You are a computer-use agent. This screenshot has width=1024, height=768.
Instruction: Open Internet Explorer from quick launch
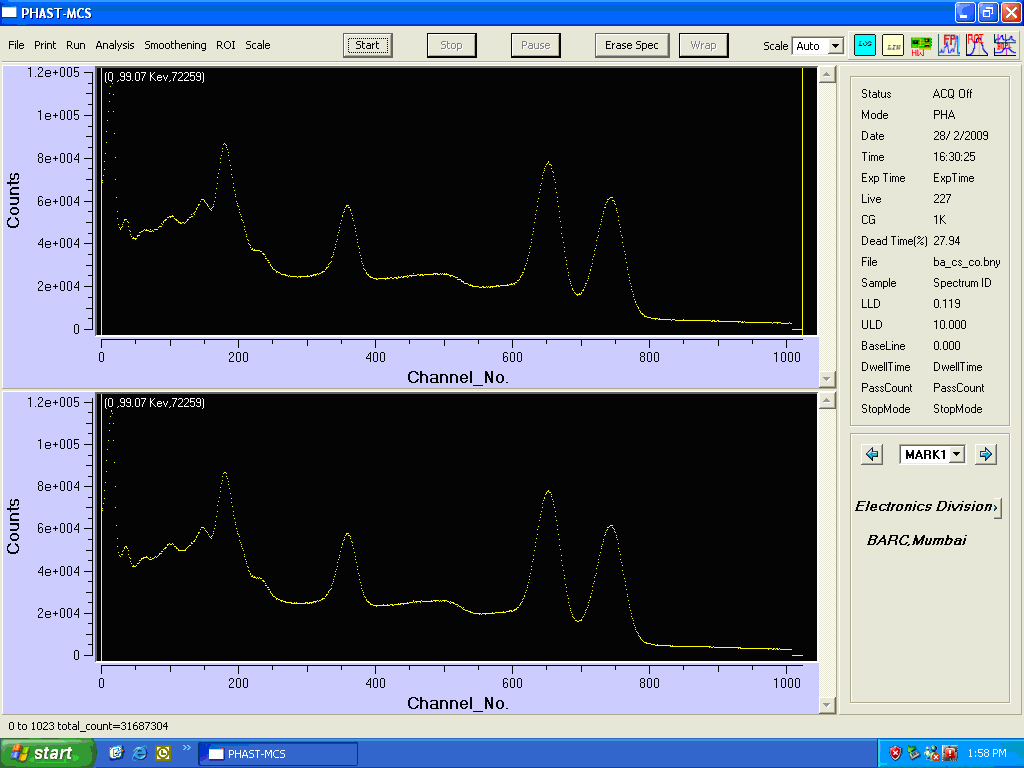(x=140, y=753)
